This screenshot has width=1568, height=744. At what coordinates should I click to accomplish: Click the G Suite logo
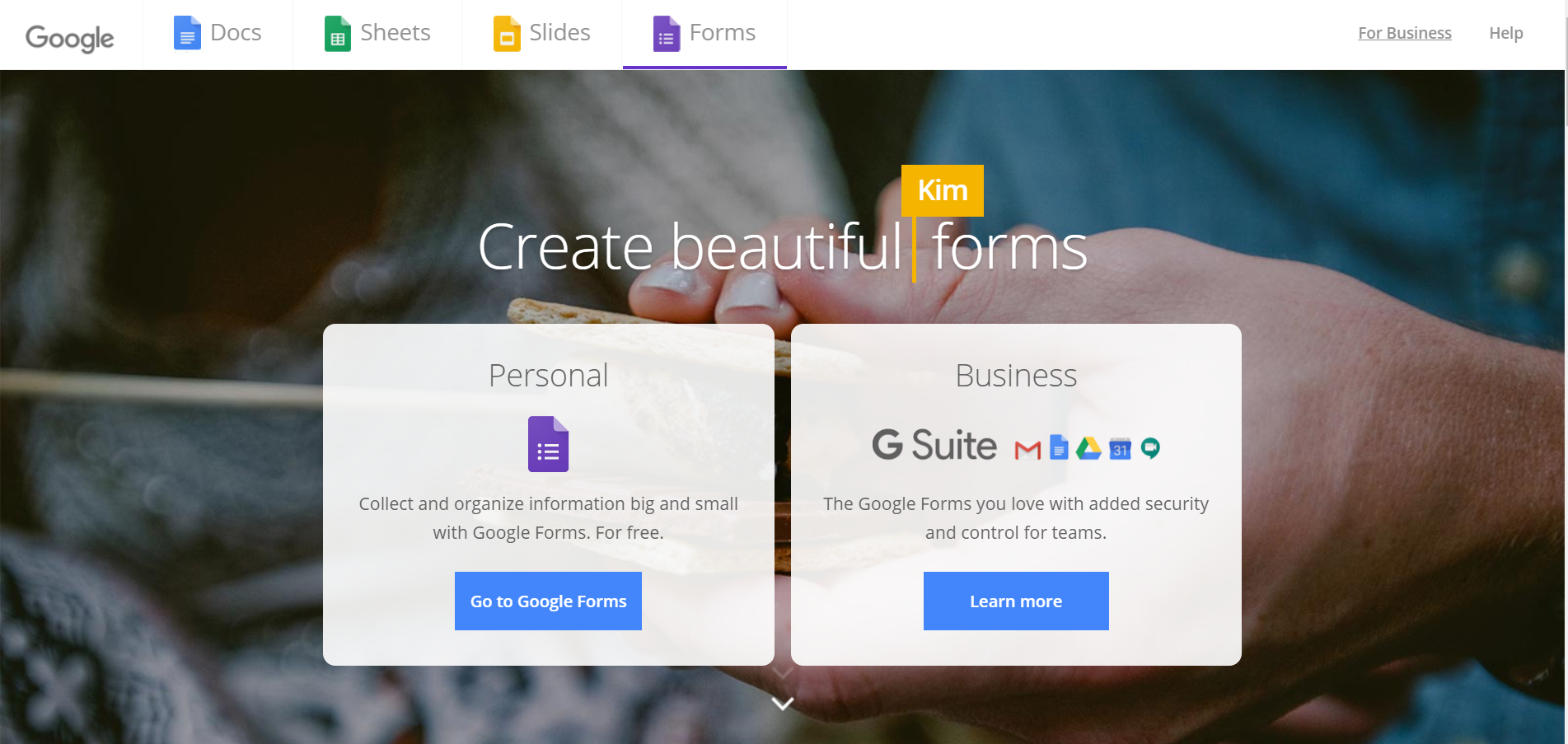click(934, 445)
